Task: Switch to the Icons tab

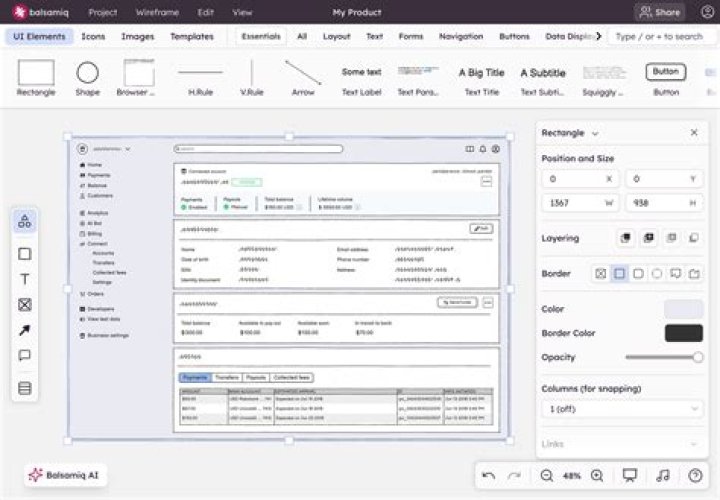Action: click(93, 36)
